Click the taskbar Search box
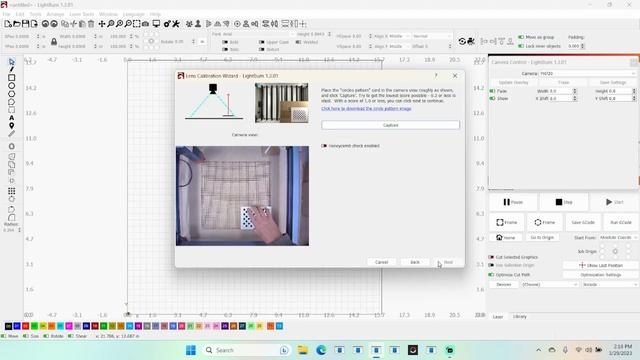 [247, 350]
